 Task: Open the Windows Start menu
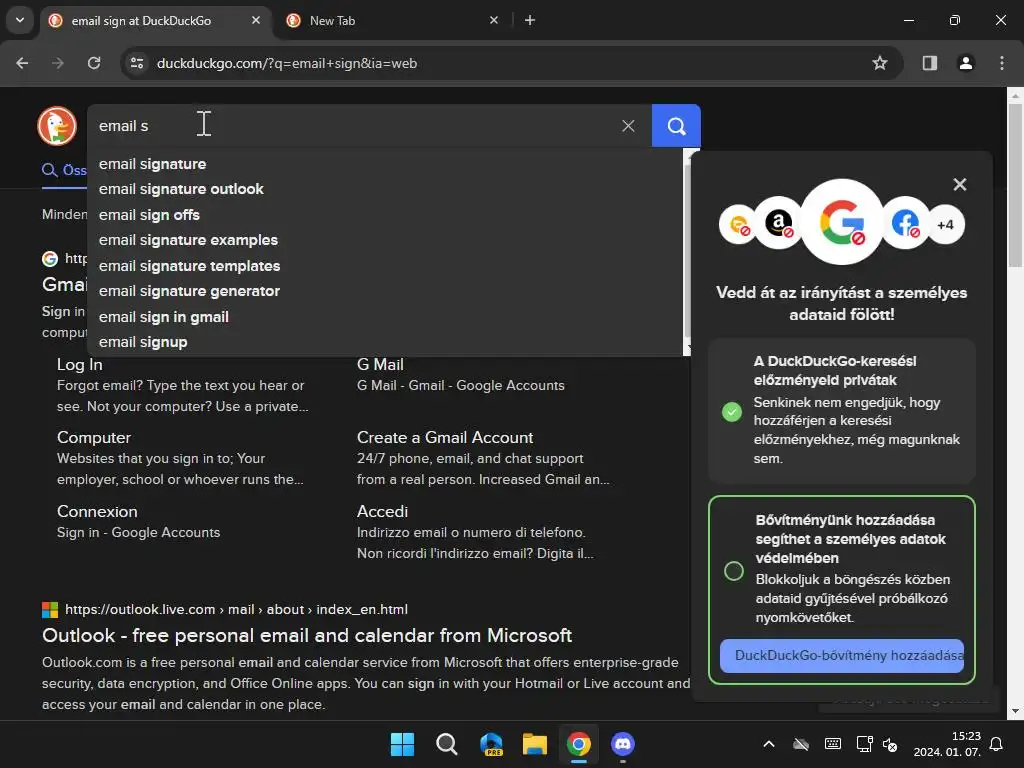402,744
